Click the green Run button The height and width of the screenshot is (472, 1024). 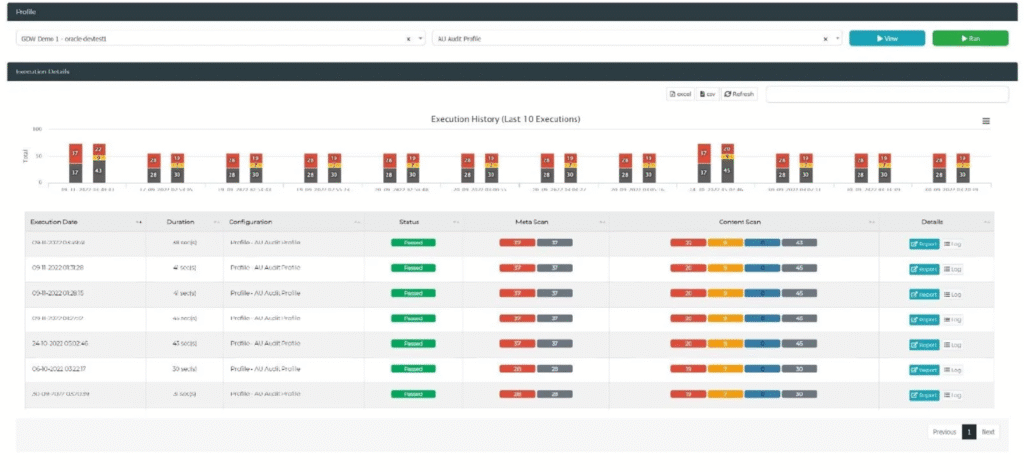point(970,39)
